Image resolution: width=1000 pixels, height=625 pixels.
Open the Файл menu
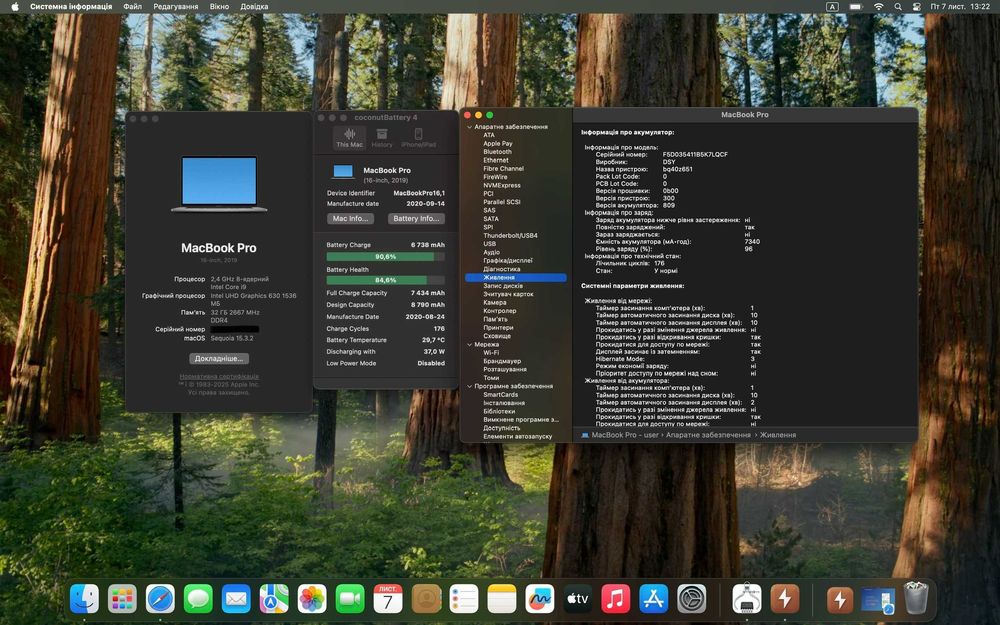coord(133,6)
